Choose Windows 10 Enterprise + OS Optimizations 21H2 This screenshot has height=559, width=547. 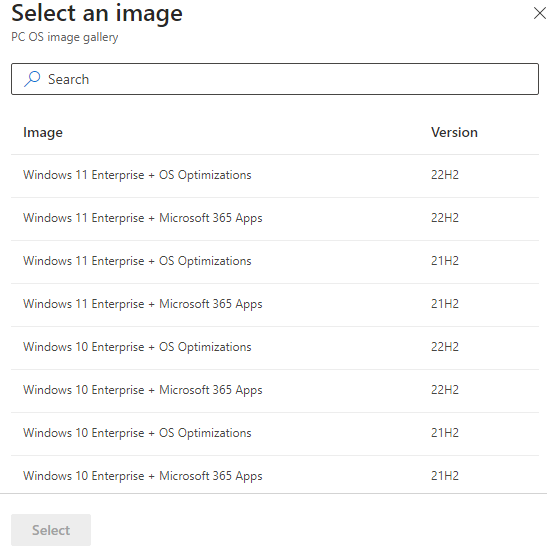[x=275, y=434]
